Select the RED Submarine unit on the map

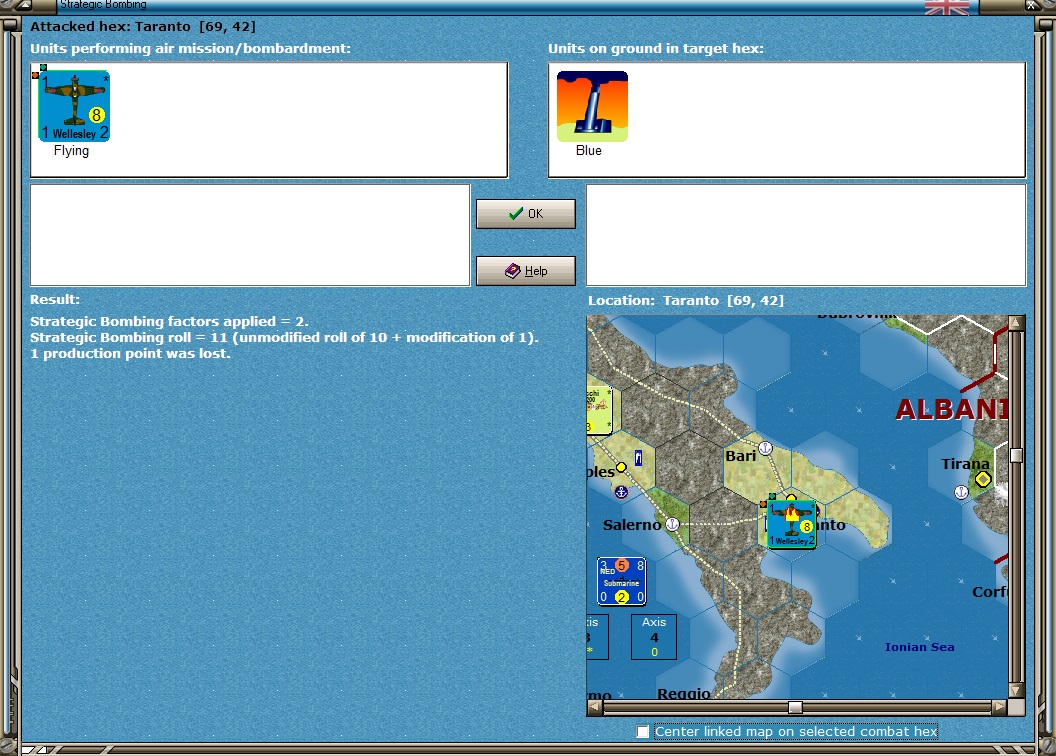click(622, 581)
